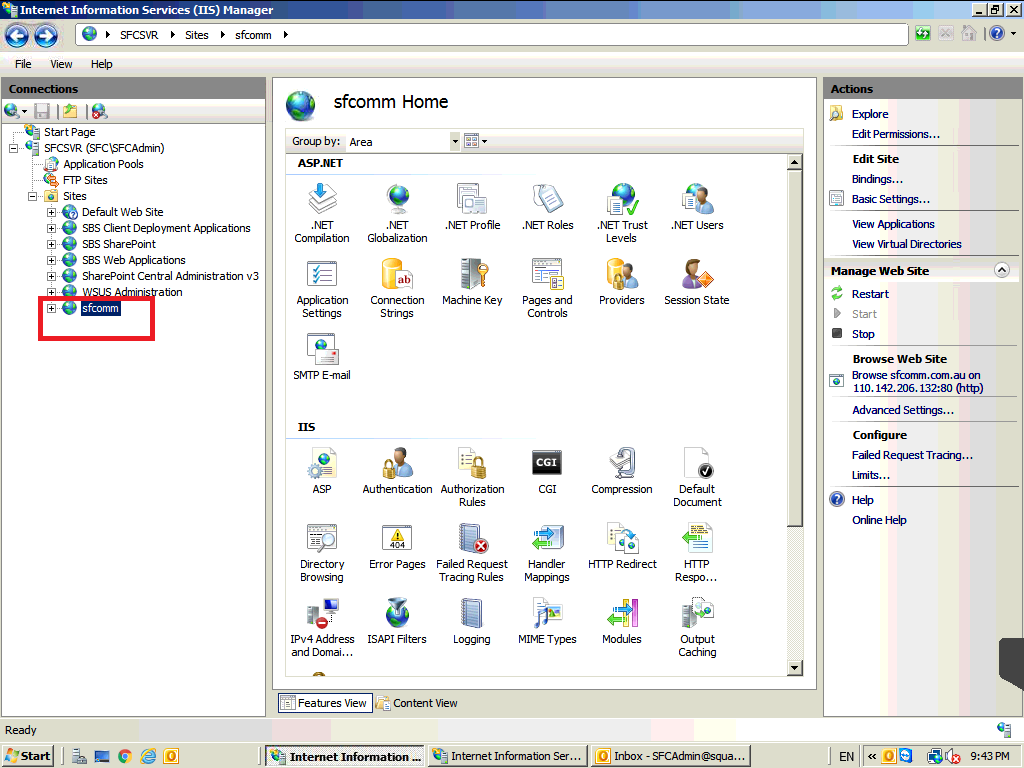Image resolution: width=1024 pixels, height=768 pixels.
Task: Open the Session State feature
Action: [x=697, y=282]
